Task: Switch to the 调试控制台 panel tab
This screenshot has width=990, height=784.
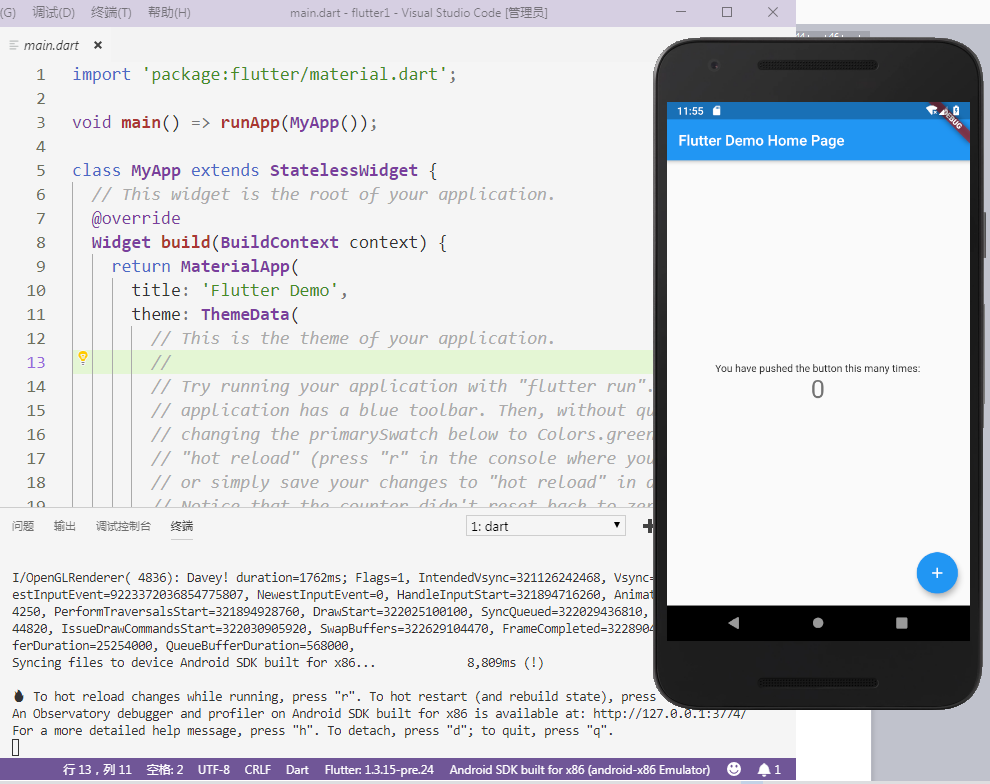Action: [x=123, y=526]
